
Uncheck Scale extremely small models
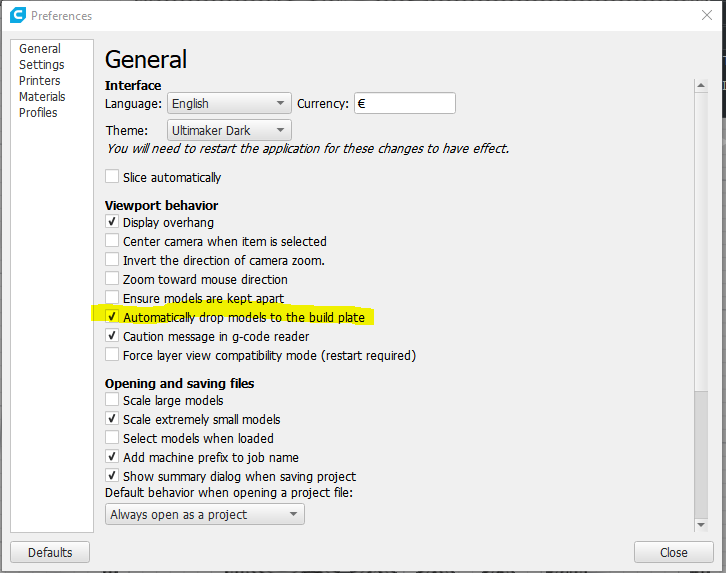tap(112, 418)
